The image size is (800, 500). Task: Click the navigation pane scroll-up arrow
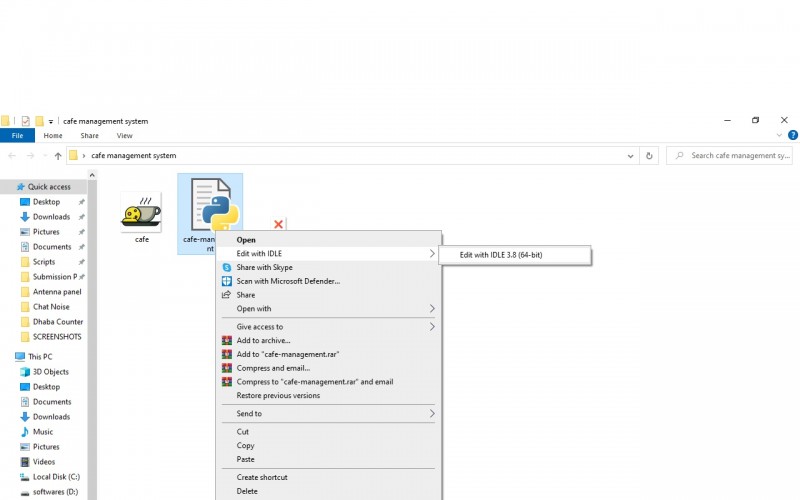(92, 175)
